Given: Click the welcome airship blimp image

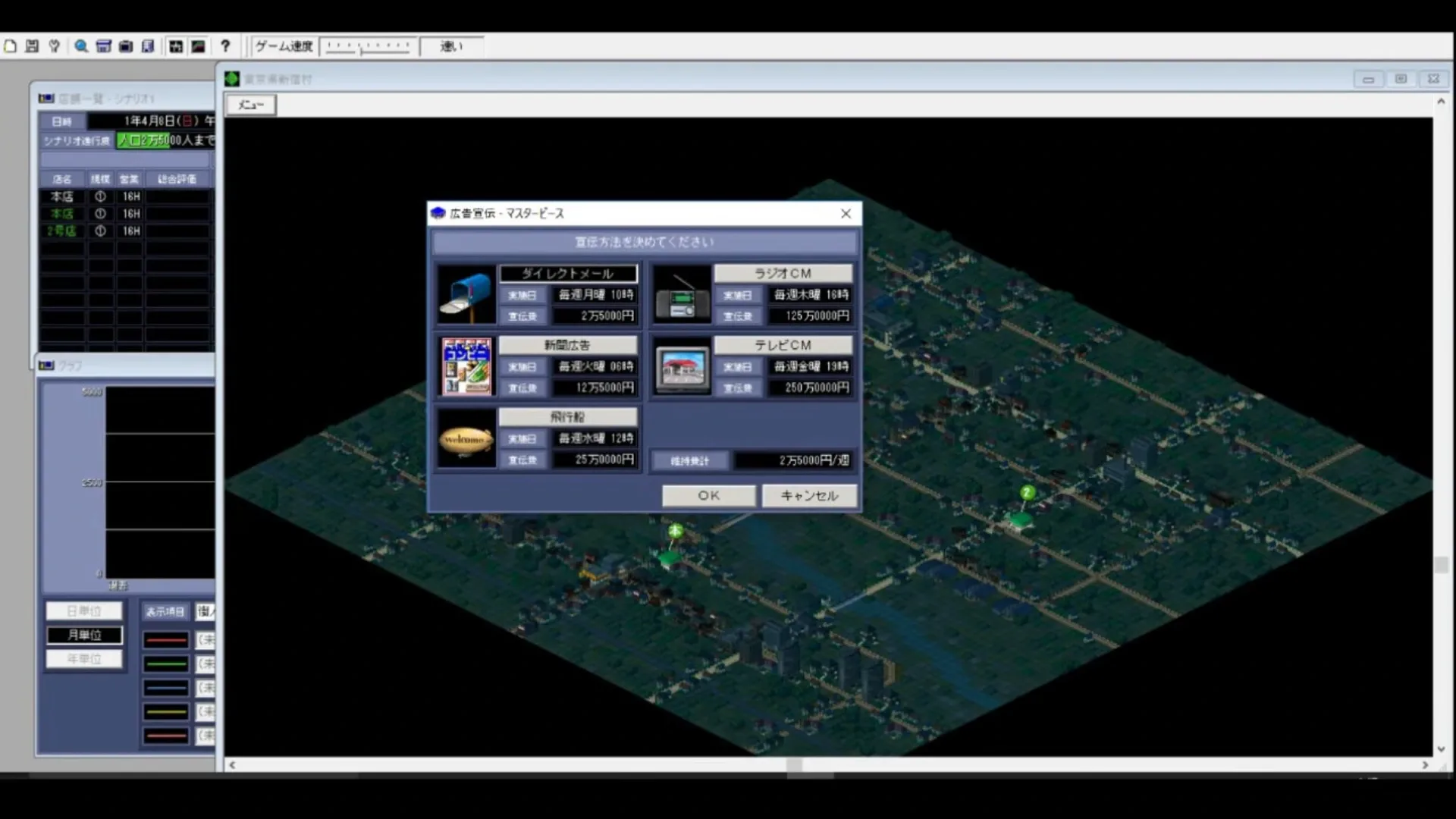Looking at the screenshot, I should (x=466, y=440).
